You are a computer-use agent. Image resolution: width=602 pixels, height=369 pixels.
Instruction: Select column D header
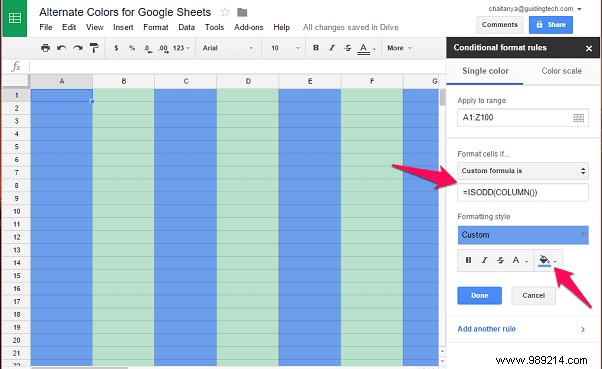click(248, 81)
